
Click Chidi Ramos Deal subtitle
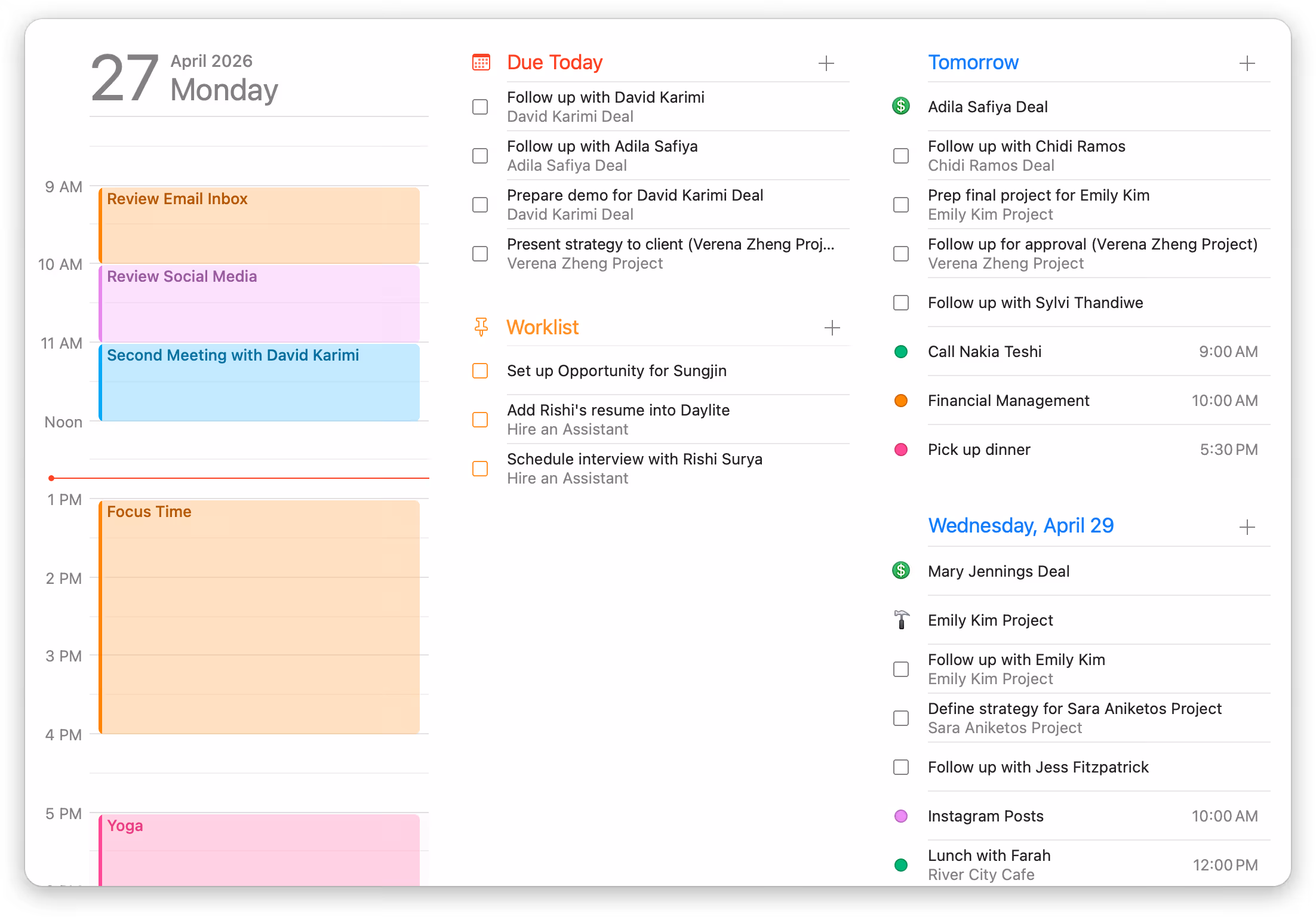pos(991,165)
